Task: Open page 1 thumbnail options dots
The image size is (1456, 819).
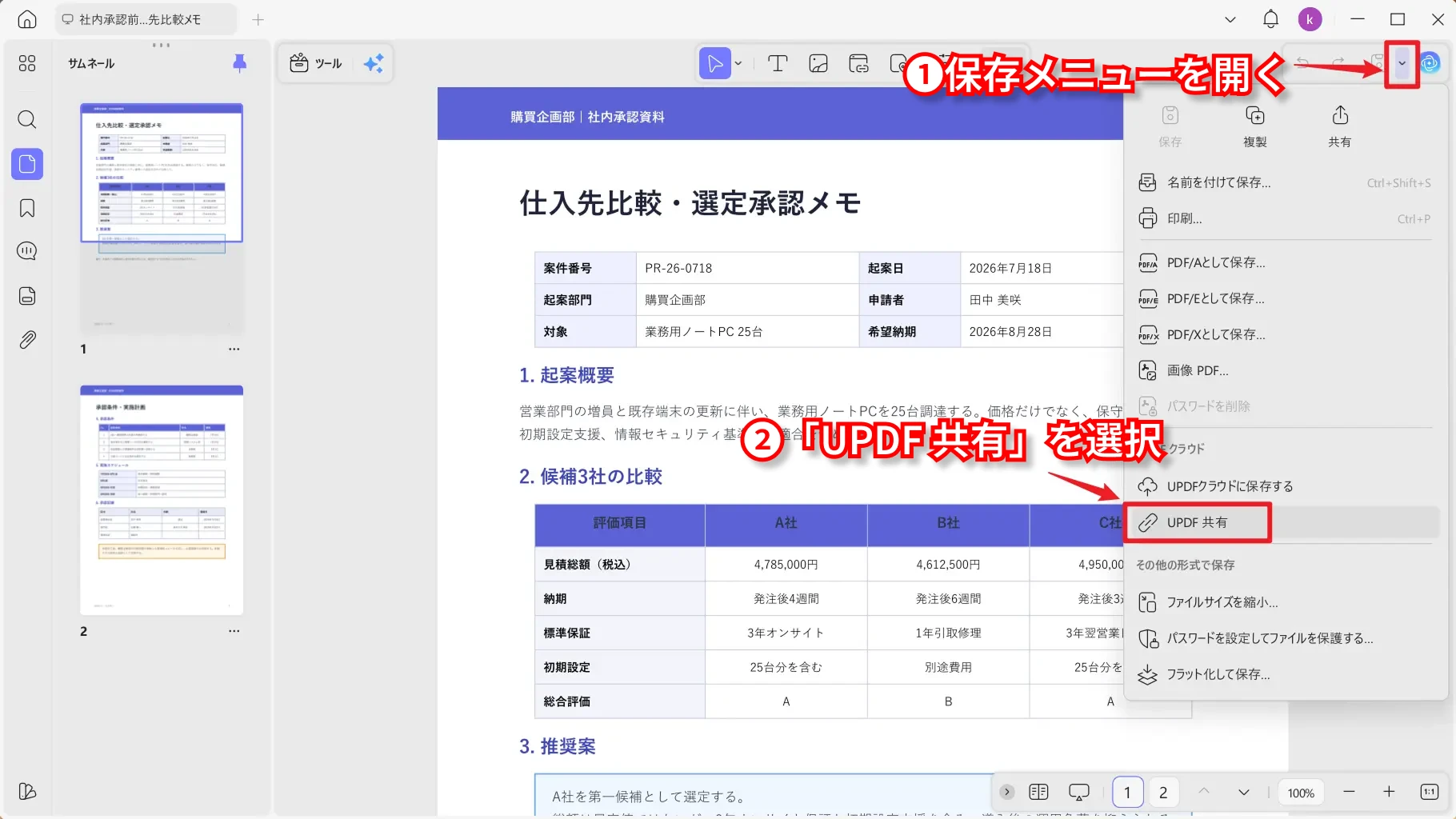Action: (234, 349)
